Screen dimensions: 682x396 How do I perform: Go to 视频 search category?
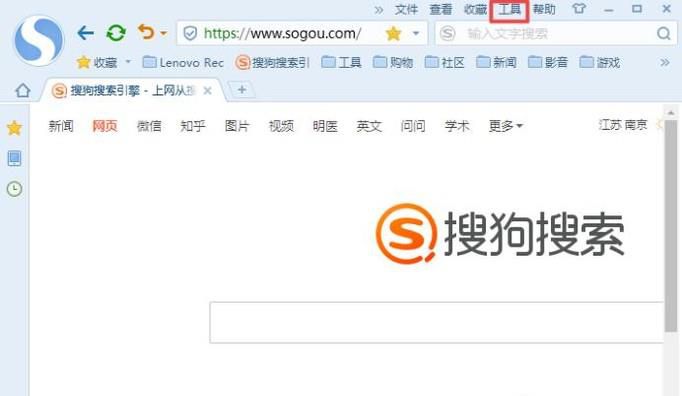tap(281, 126)
